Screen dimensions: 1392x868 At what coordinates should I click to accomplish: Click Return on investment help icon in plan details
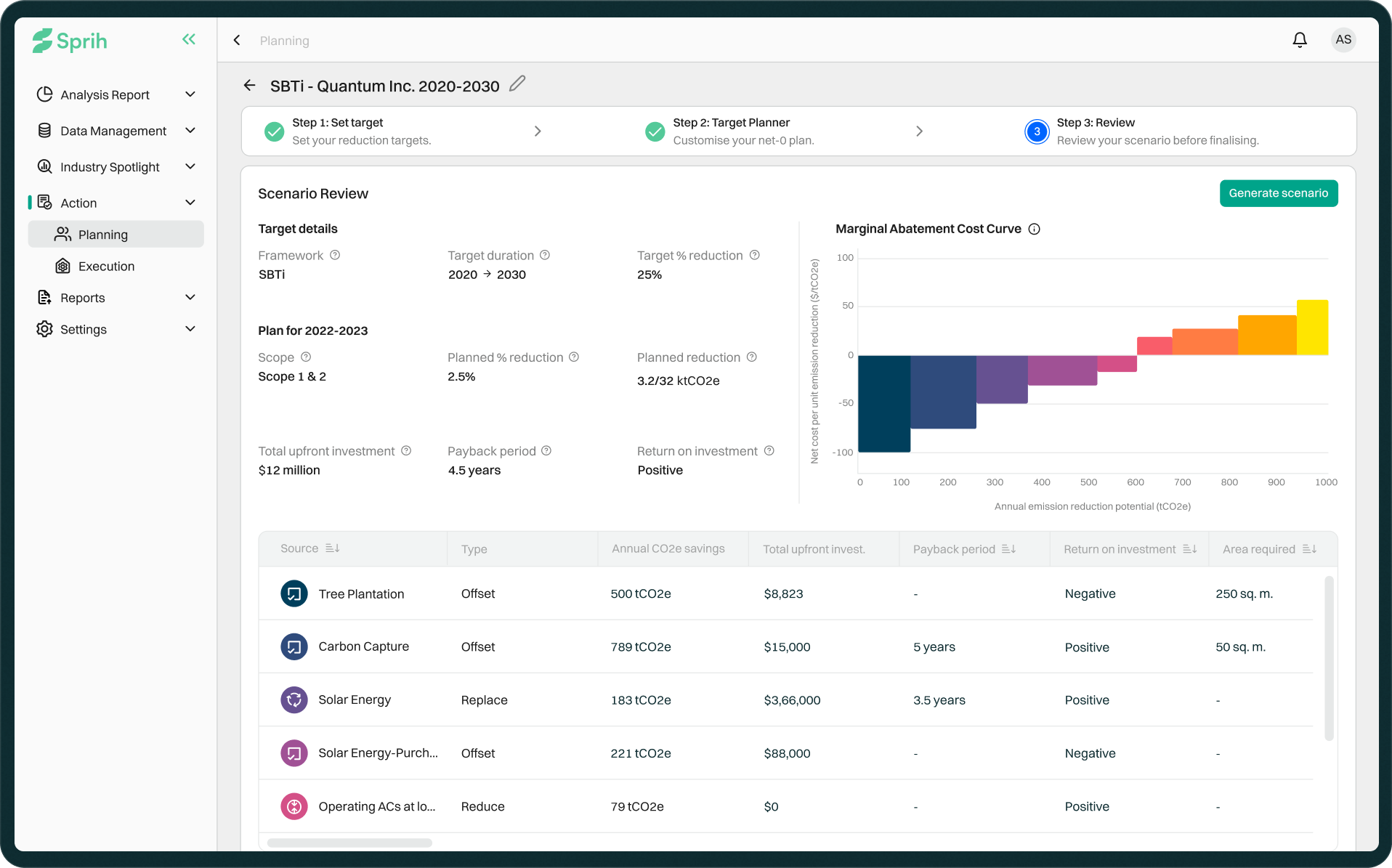point(769,450)
